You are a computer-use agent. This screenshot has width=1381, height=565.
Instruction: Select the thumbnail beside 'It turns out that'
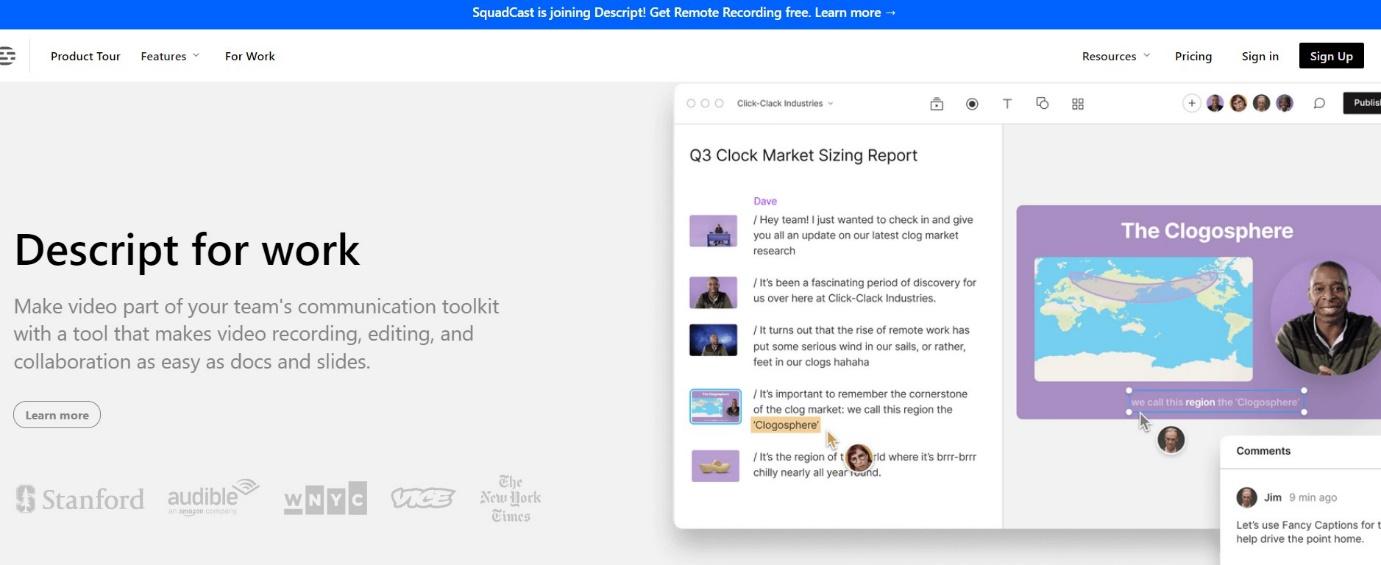click(713, 340)
